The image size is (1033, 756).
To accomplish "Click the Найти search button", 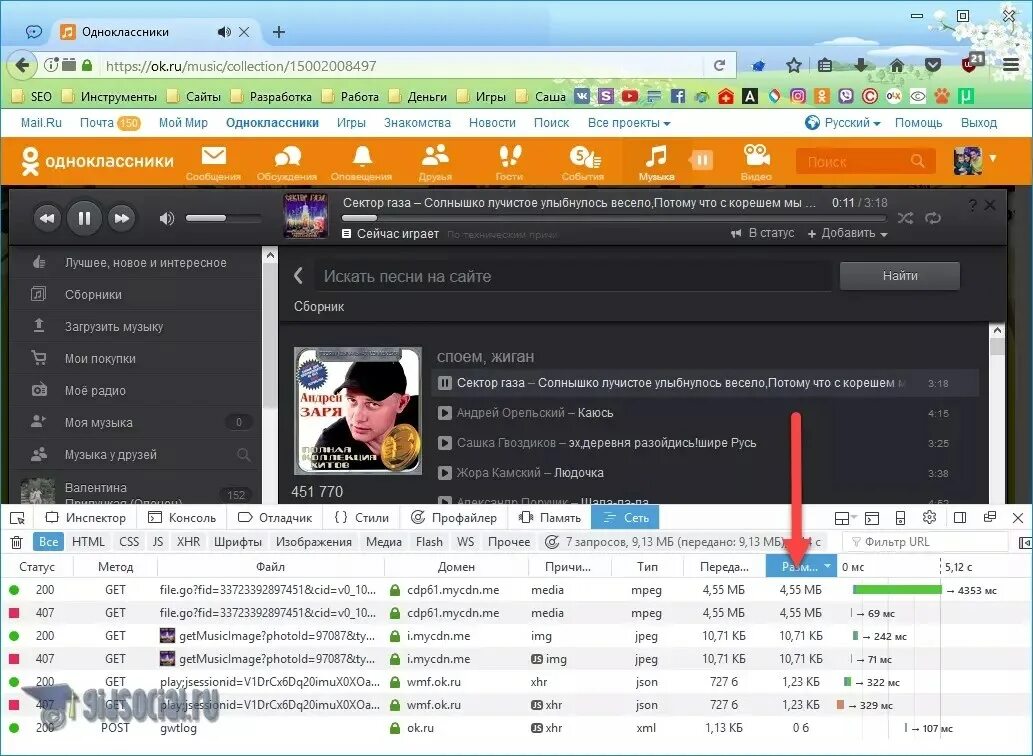I will [900, 276].
